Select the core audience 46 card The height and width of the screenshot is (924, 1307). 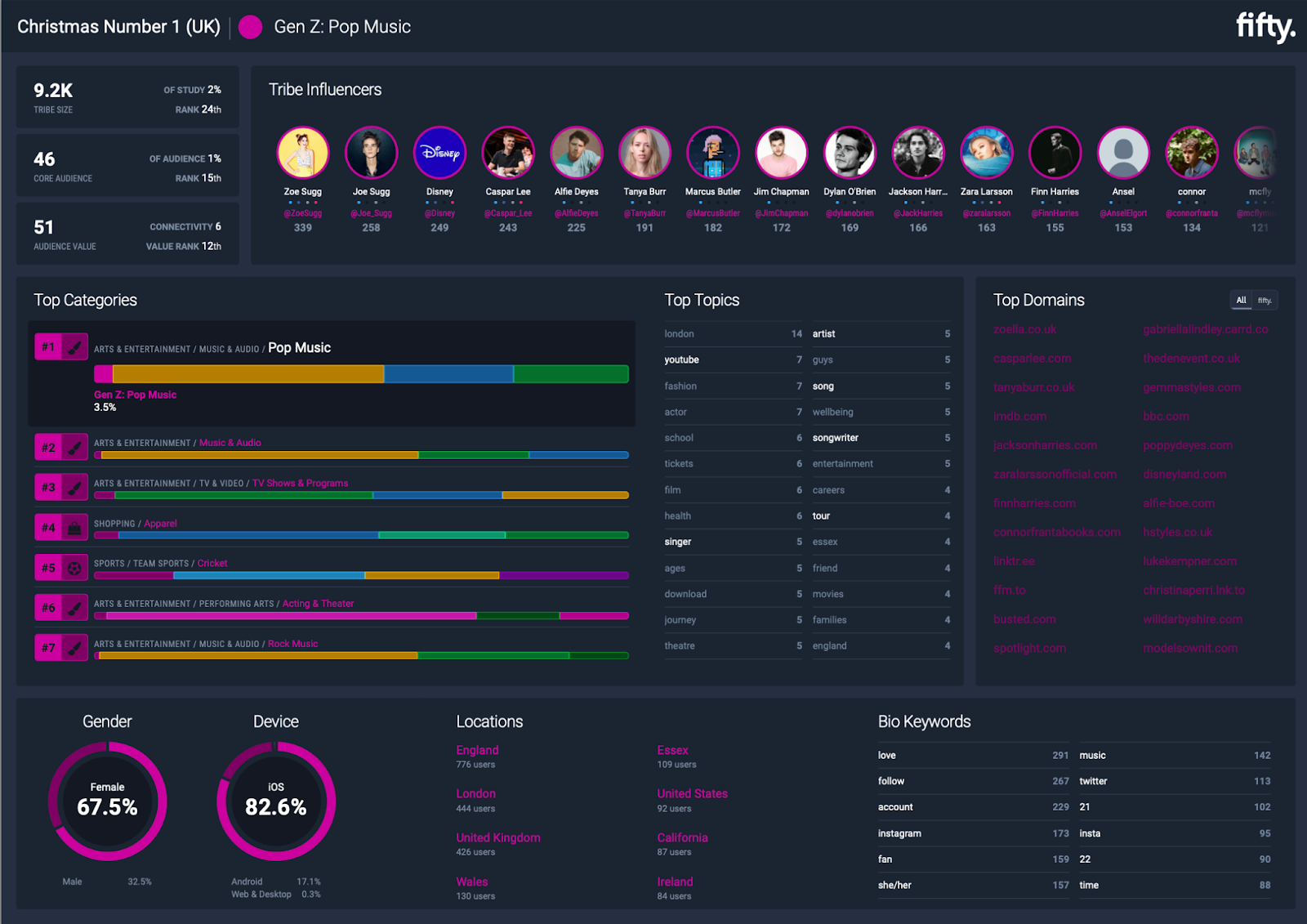pos(127,166)
